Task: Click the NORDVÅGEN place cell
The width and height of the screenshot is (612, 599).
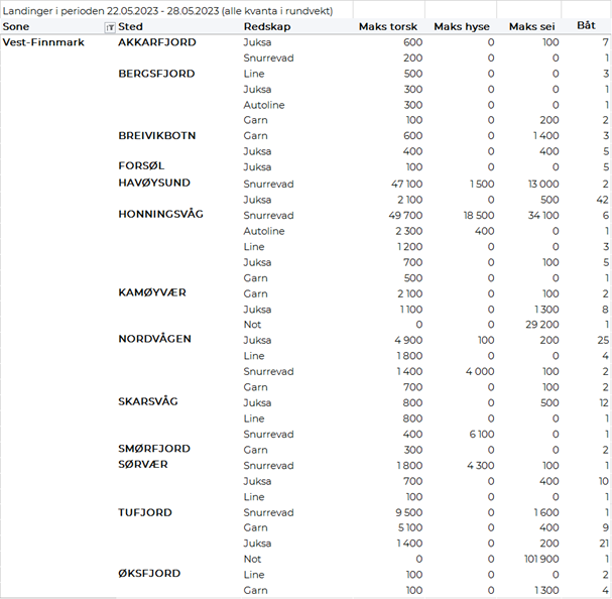Action: point(155,339)
